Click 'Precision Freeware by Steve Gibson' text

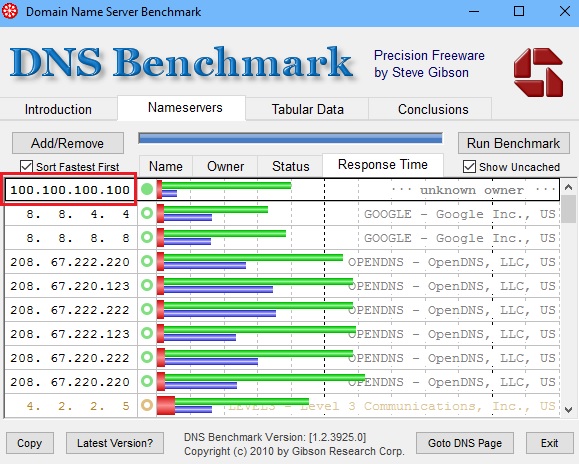429,64
